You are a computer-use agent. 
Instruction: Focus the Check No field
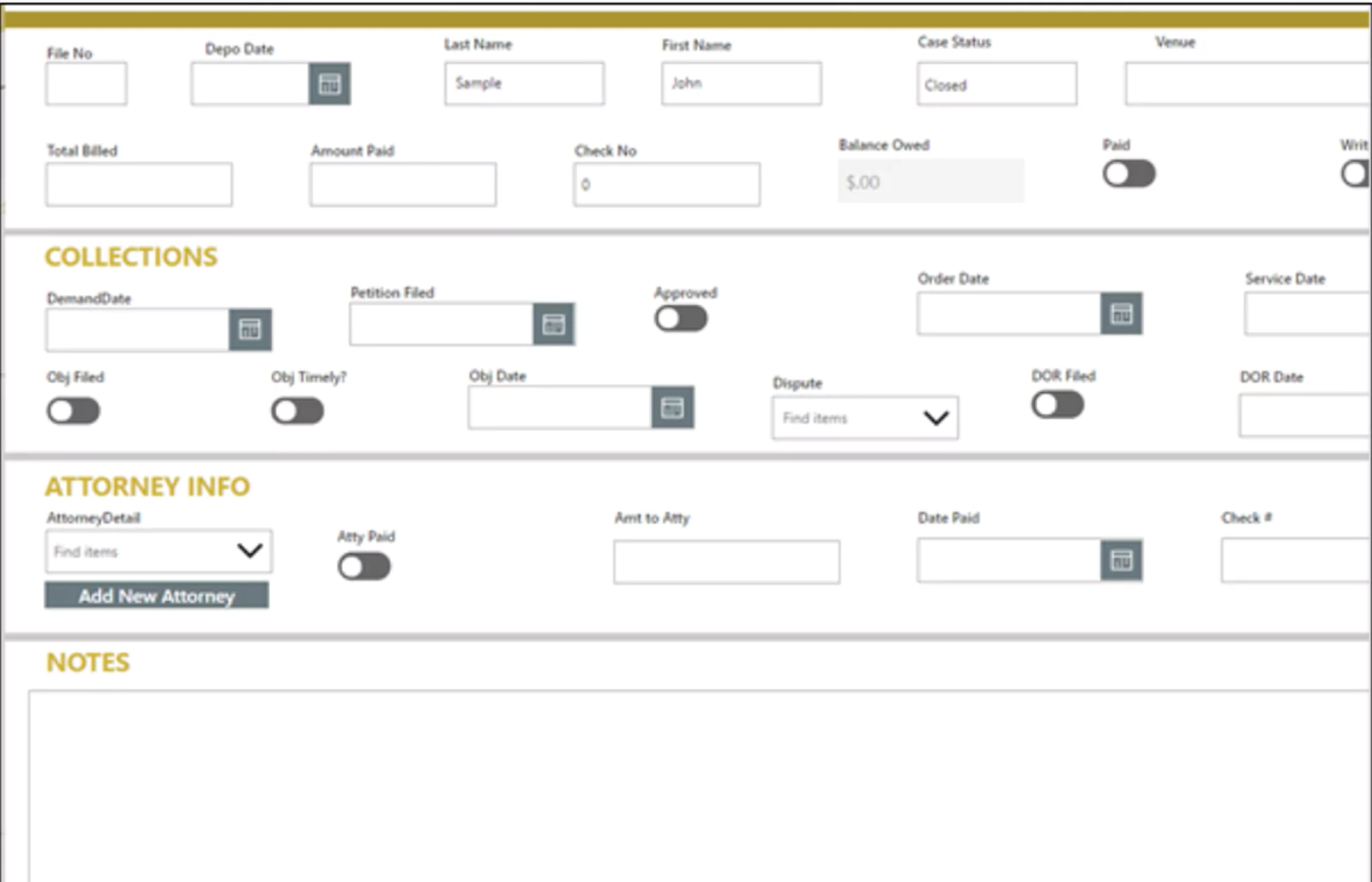pyautogui.click(x=666, y=185)
